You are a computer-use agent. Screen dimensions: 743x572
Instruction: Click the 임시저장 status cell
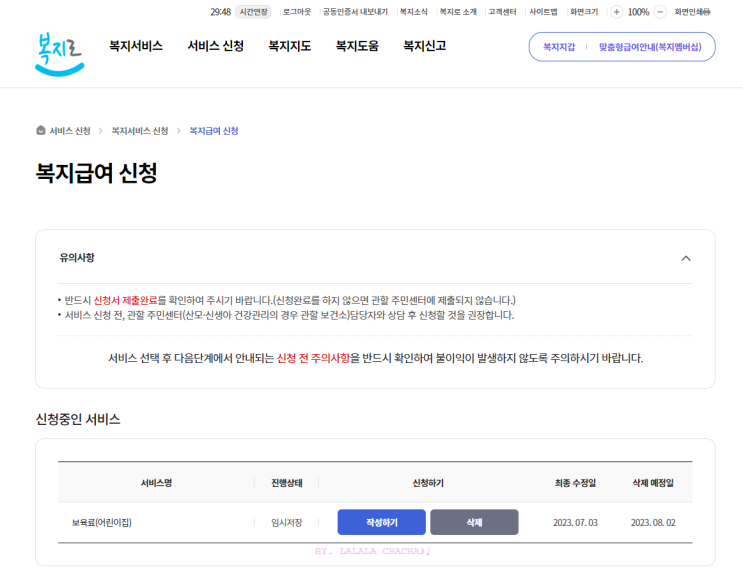[286, 522]
